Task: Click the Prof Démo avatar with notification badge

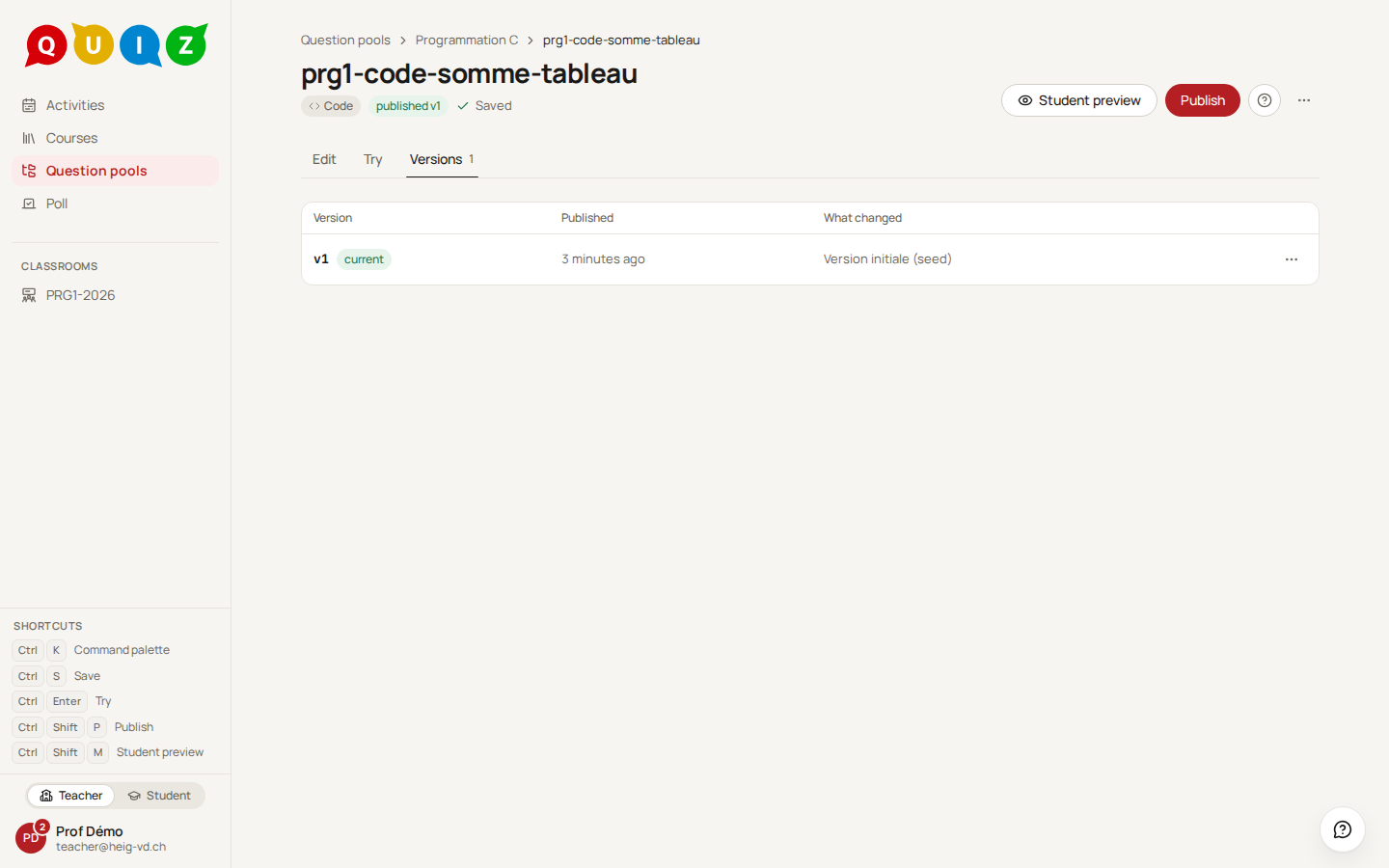Action: point(31,838)
